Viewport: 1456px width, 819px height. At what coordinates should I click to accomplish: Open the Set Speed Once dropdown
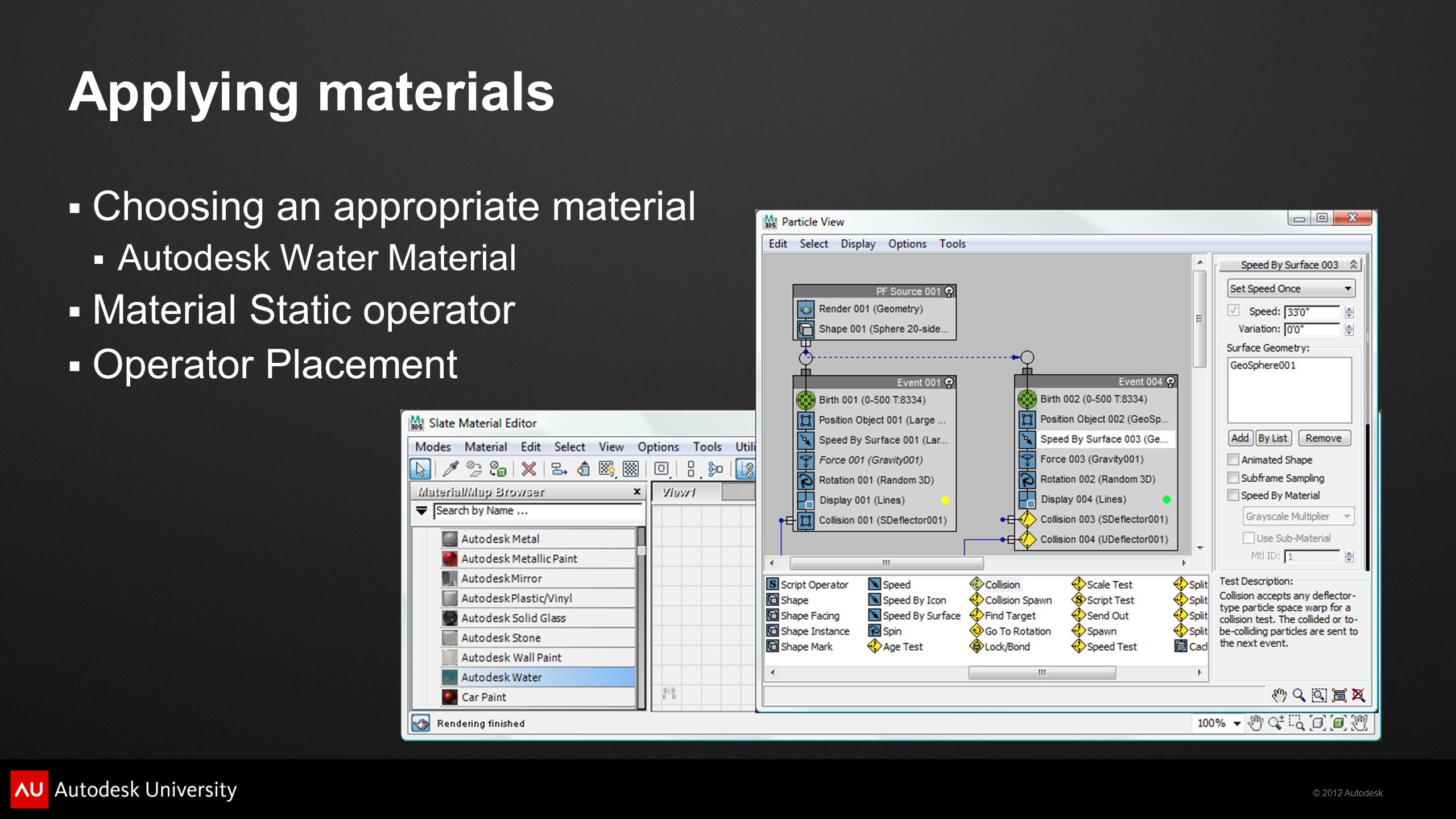(1291, 288)
